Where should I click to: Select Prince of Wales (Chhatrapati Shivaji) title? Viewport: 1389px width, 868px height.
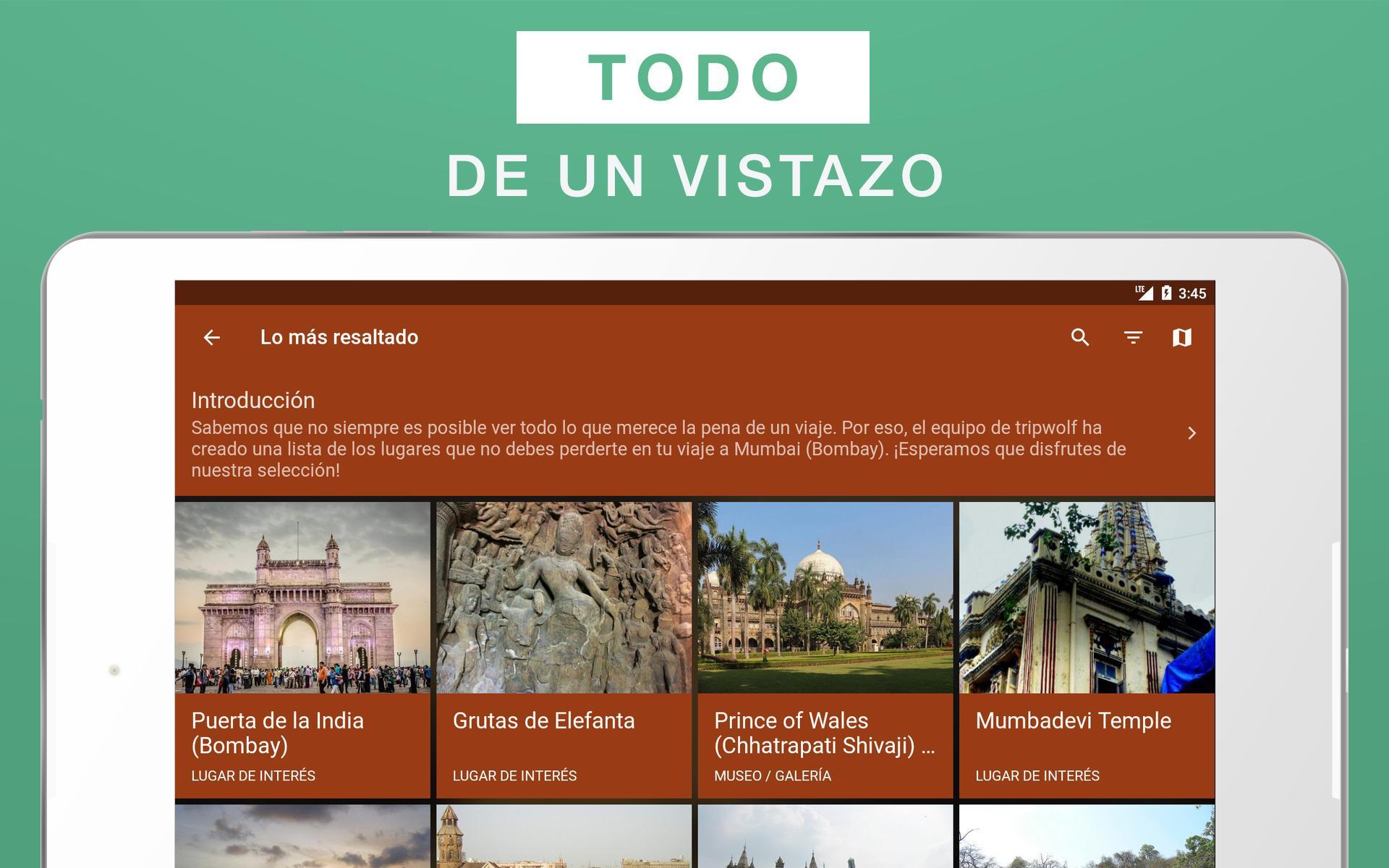[824, 733]
